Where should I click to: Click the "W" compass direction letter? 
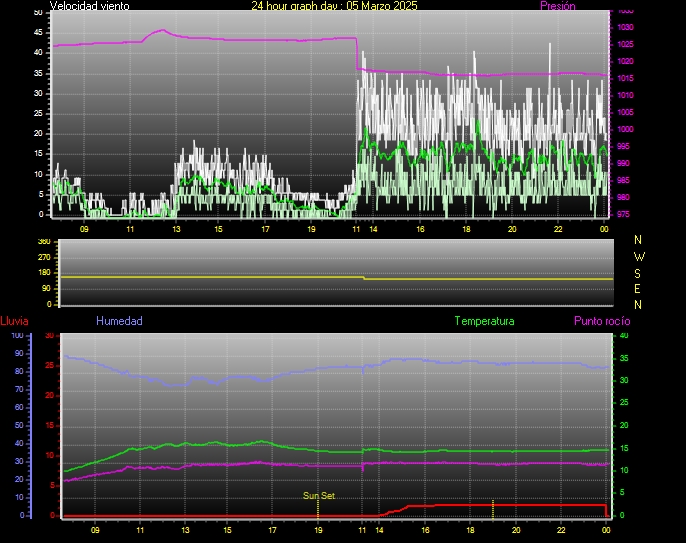click(x=639, y=256)
